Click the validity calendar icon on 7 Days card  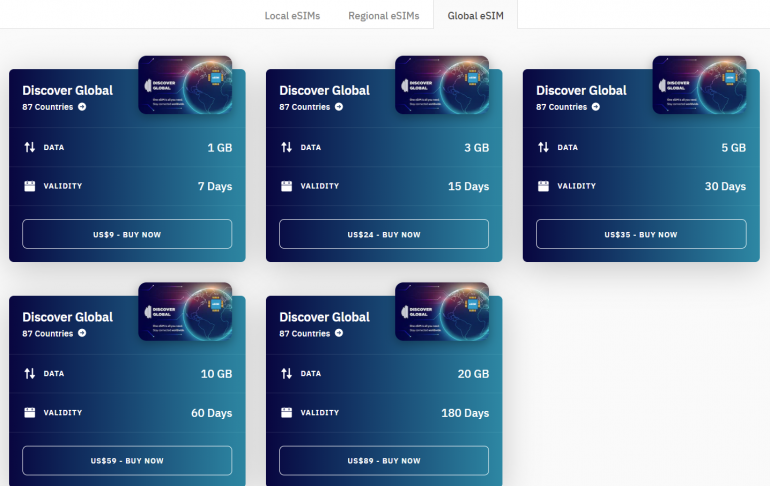click(x=29, y=186)
